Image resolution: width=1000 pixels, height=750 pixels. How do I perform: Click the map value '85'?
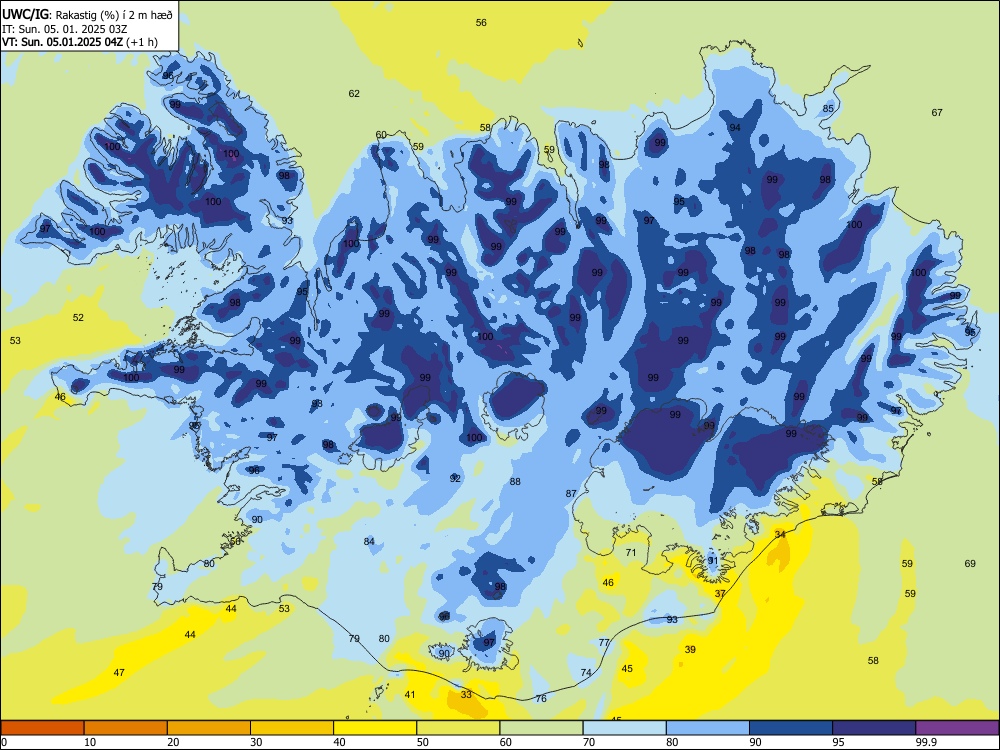click(x=828, y=108)
